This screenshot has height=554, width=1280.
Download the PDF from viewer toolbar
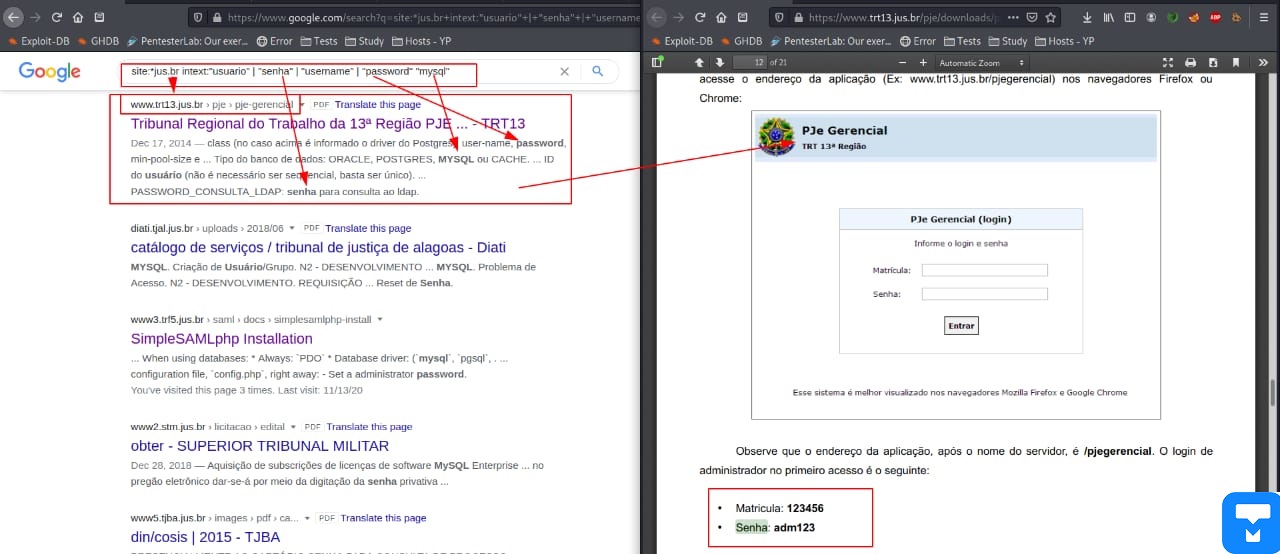click(1213, 62)
